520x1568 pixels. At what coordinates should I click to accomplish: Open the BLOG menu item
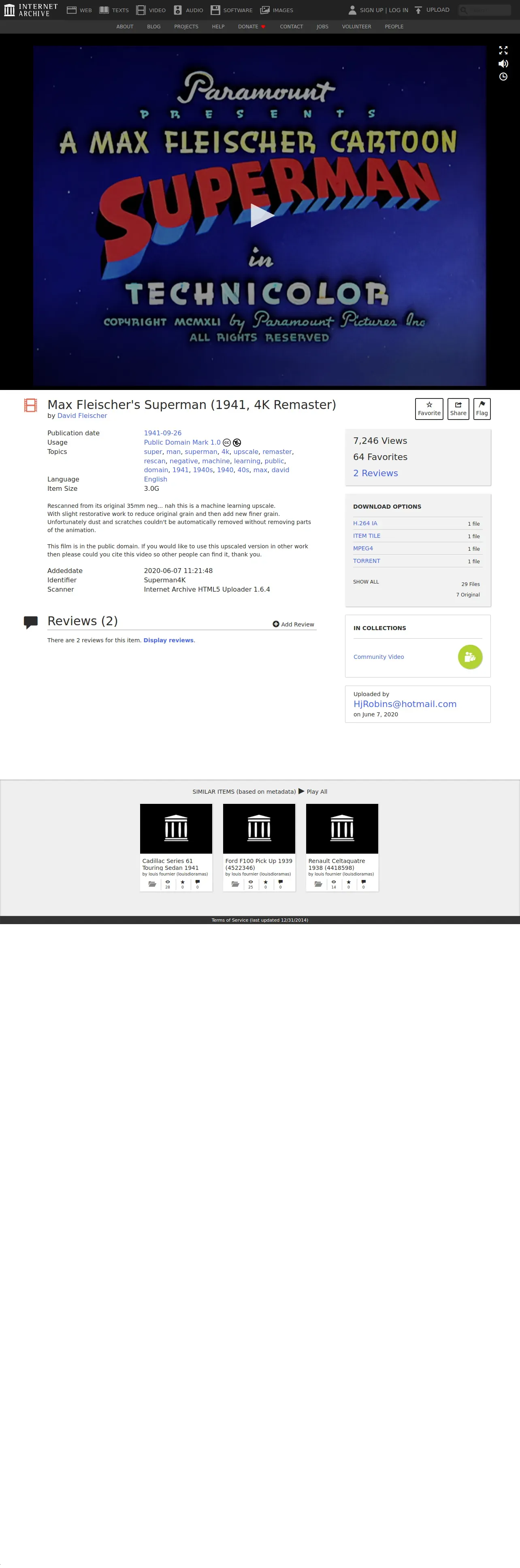[154, 27]
